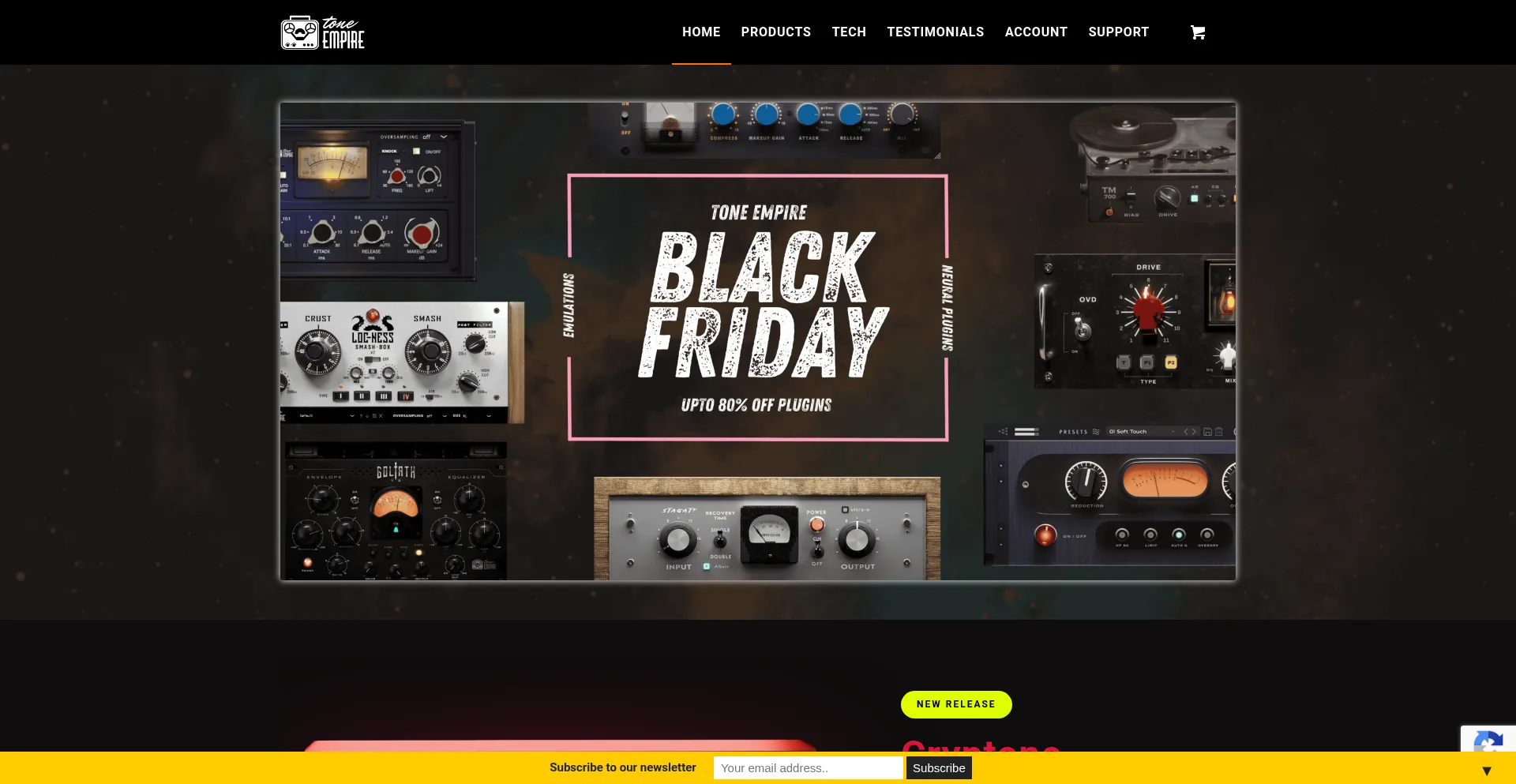Image resolution: width=1516 pixels, height=784 pixels.
Task: Click the Black Friday banner image
Action: (758, 341)
